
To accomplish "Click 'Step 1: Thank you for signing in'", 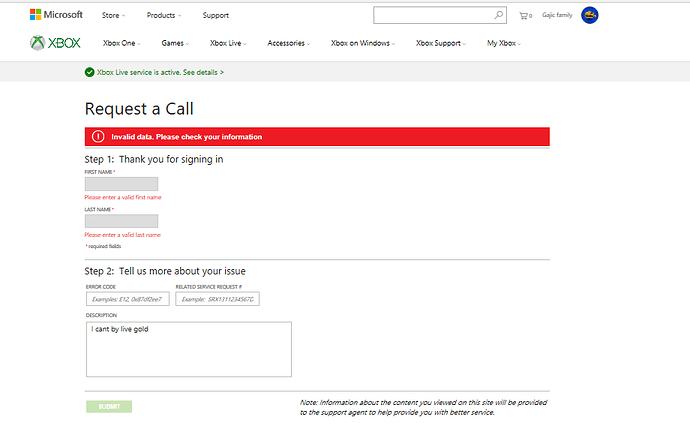I will [154, 159].
